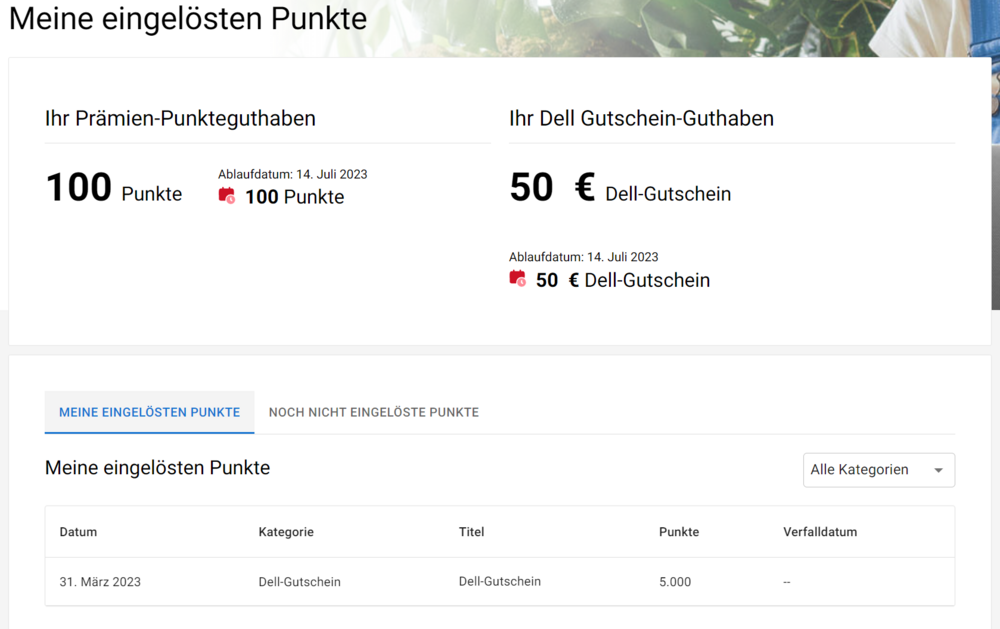The height and width of the screenshot is (629, 1000).
Task: Click the Datum column header
Action: (x=78, y=532)
